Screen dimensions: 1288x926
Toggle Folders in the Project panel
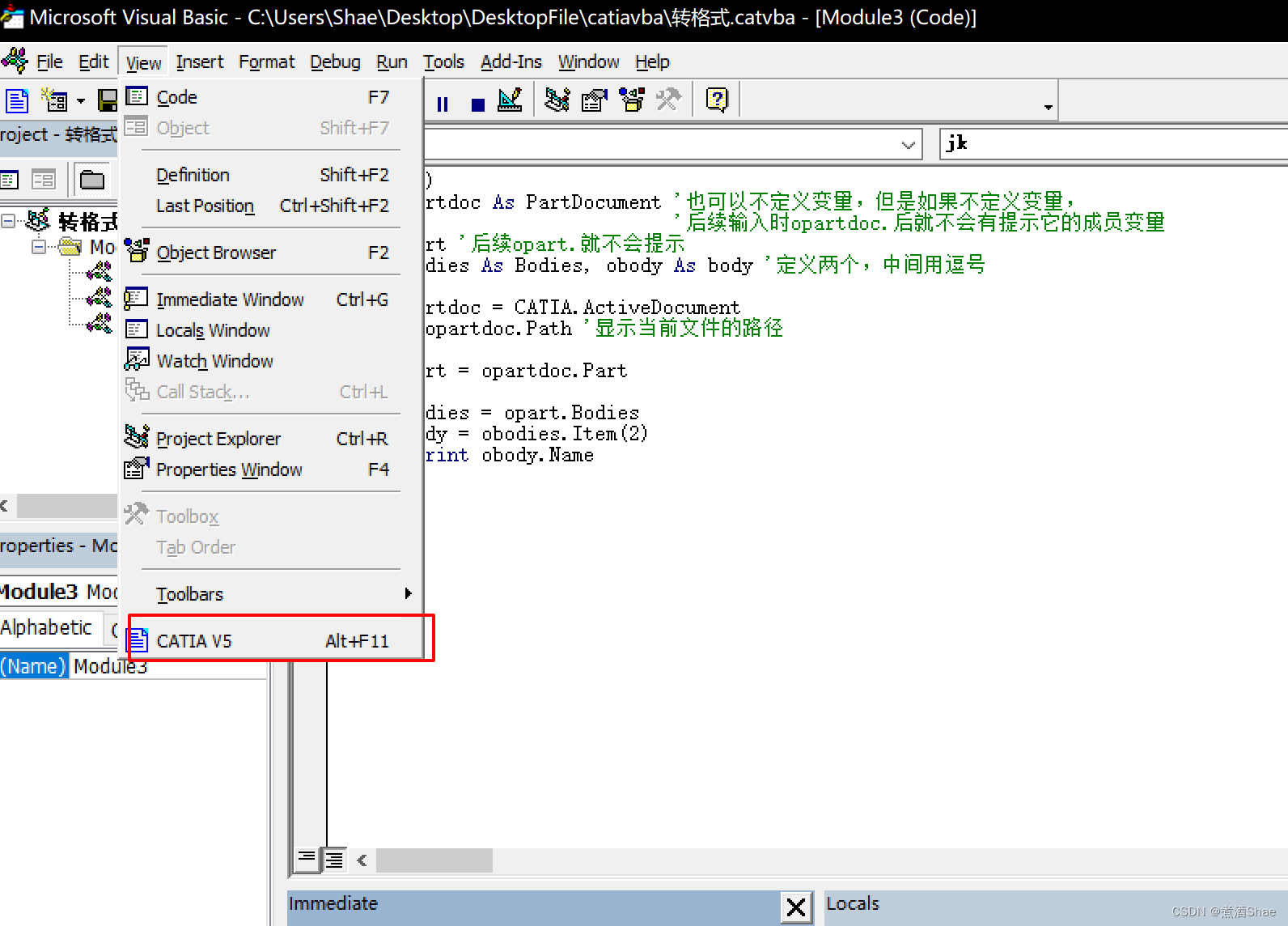click(91, 180)
